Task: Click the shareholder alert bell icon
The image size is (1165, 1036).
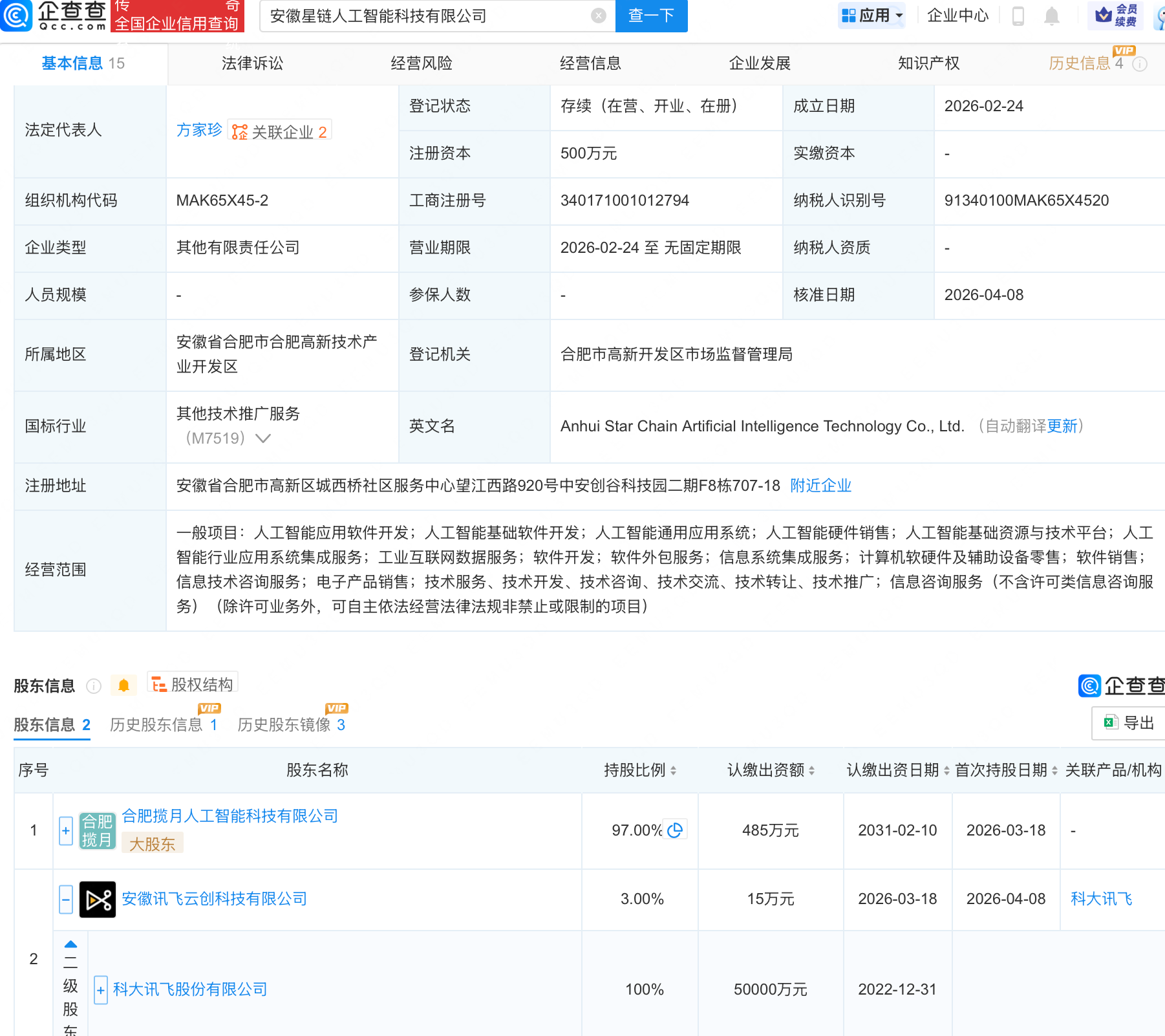Action: point(123,685)
